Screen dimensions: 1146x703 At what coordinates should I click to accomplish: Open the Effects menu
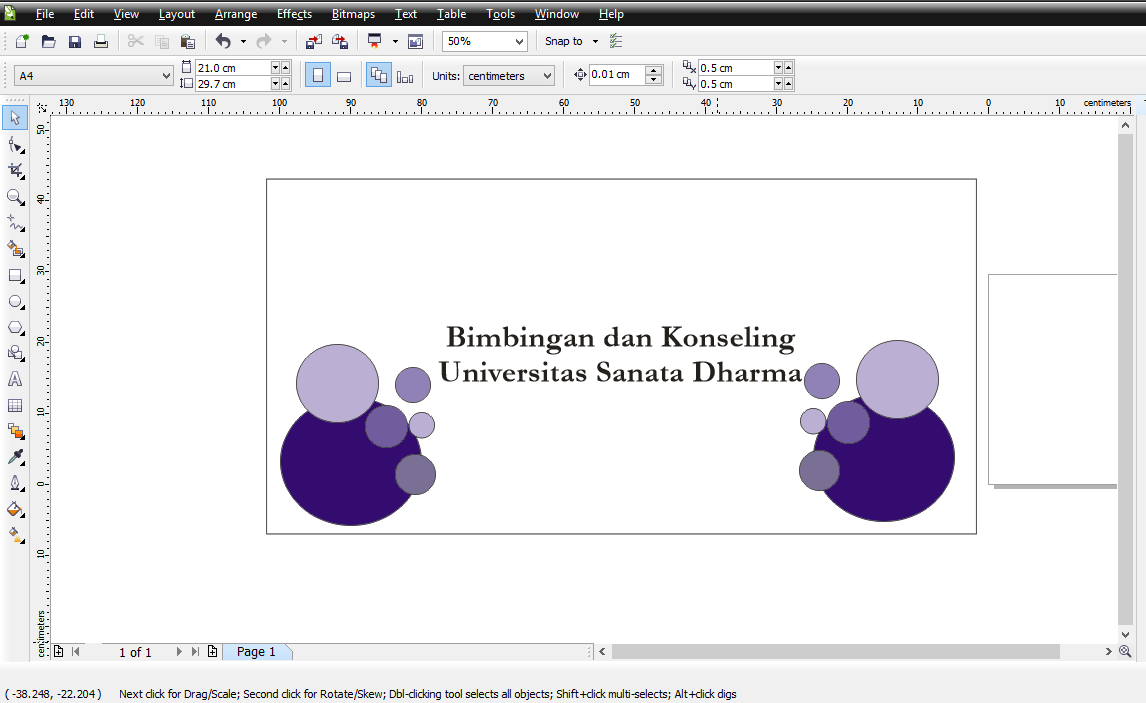[294, 14]
